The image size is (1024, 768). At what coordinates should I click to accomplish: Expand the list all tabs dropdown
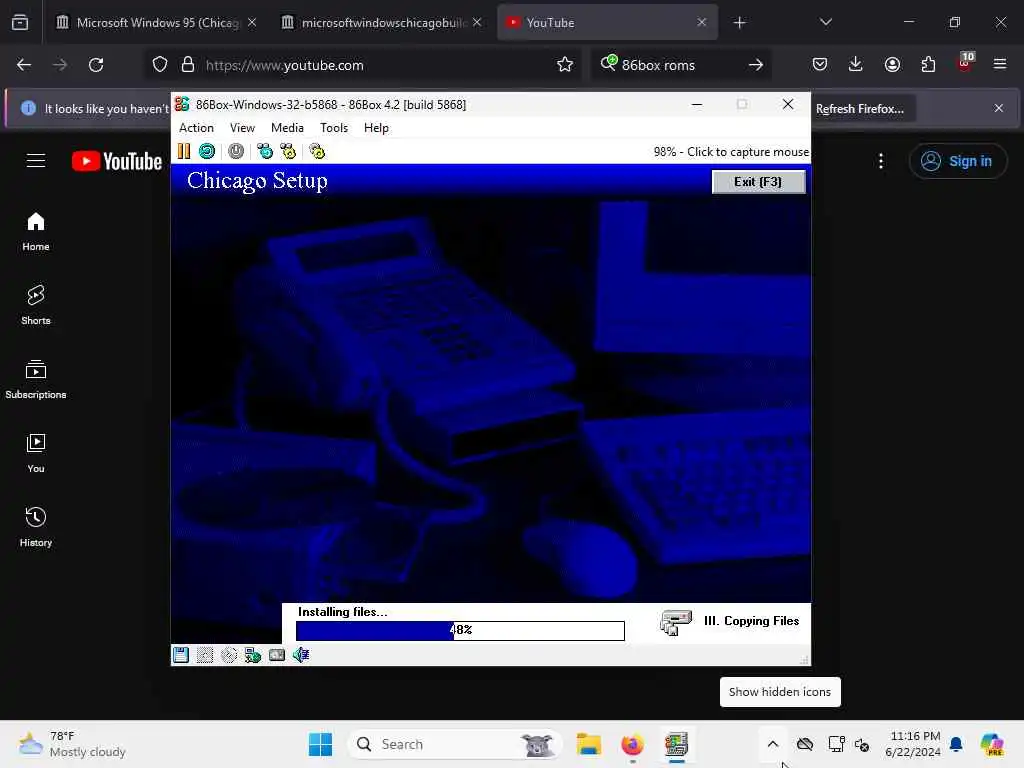[825, 22]
